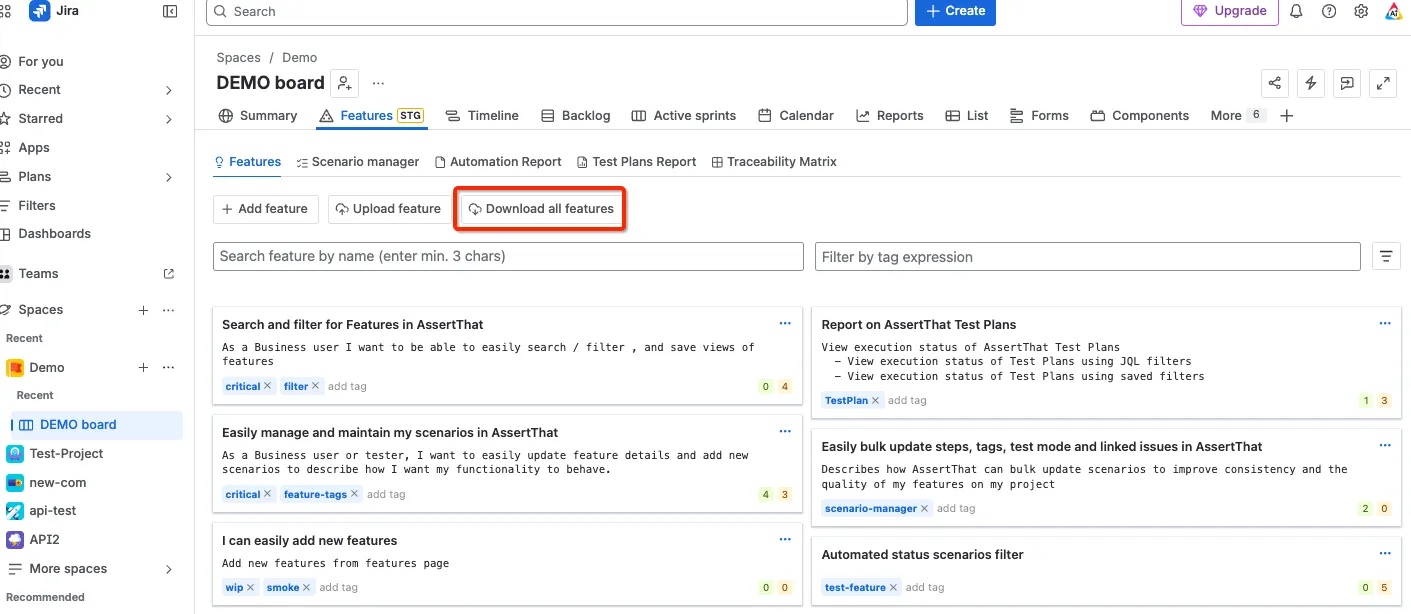Click the Upgrade button
Image resolution: width=1411 pixels, height=614 pixels.
[1230, 11]
